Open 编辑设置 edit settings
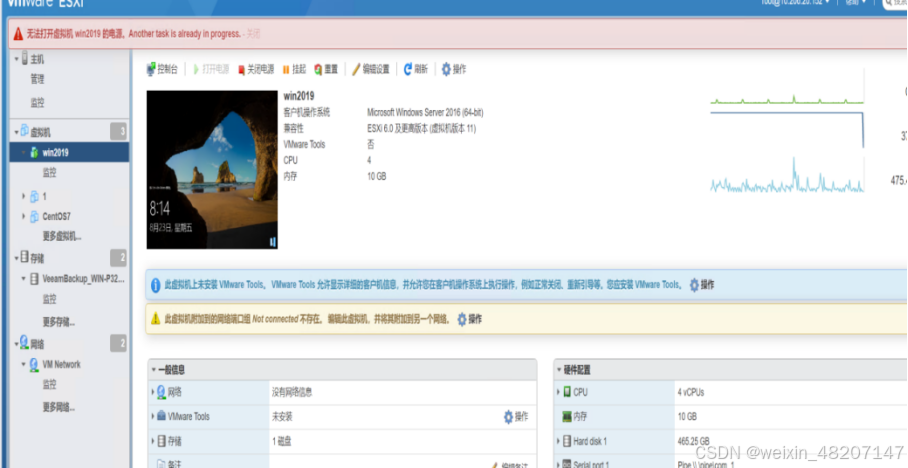The image size is (908, 468). [x=371, y=69]
